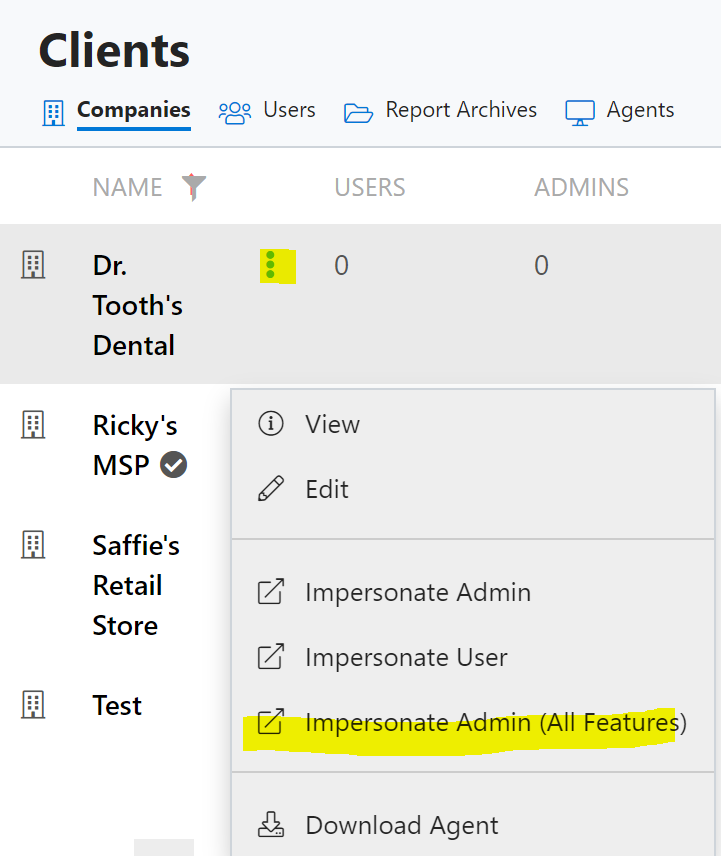This screenshot has width=721, height=856.
Task: Click the download icon beside Download Agent
Action: (271, 824)
